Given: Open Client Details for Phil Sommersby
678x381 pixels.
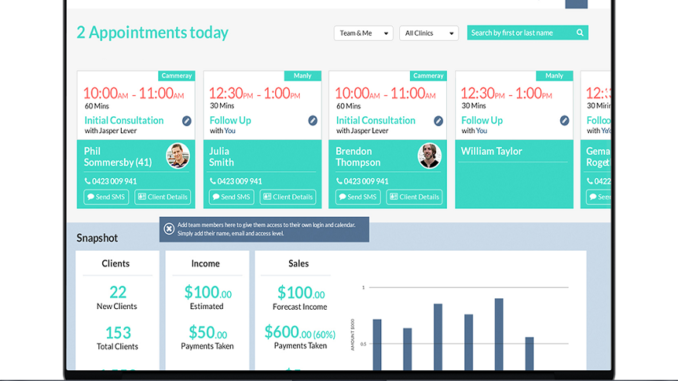Looking at the screenshot, I should tap(163, 197).
